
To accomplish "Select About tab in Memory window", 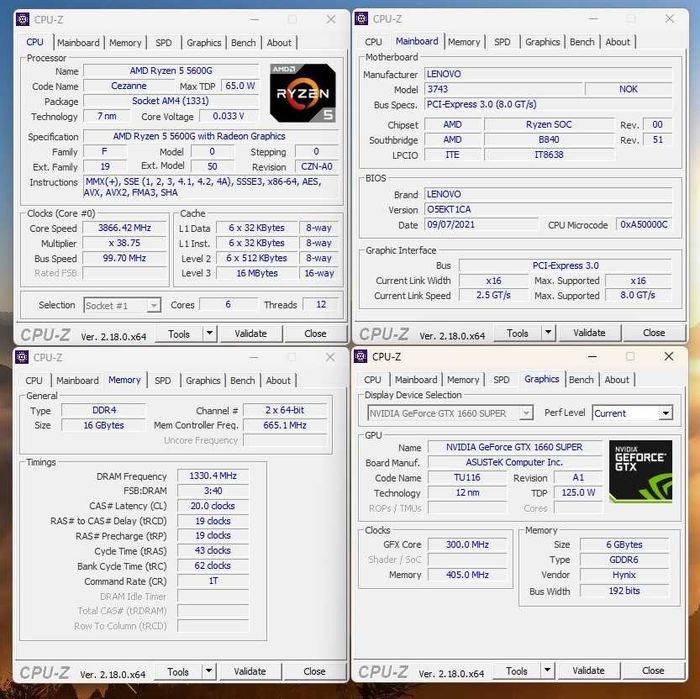I will point(278,381).
